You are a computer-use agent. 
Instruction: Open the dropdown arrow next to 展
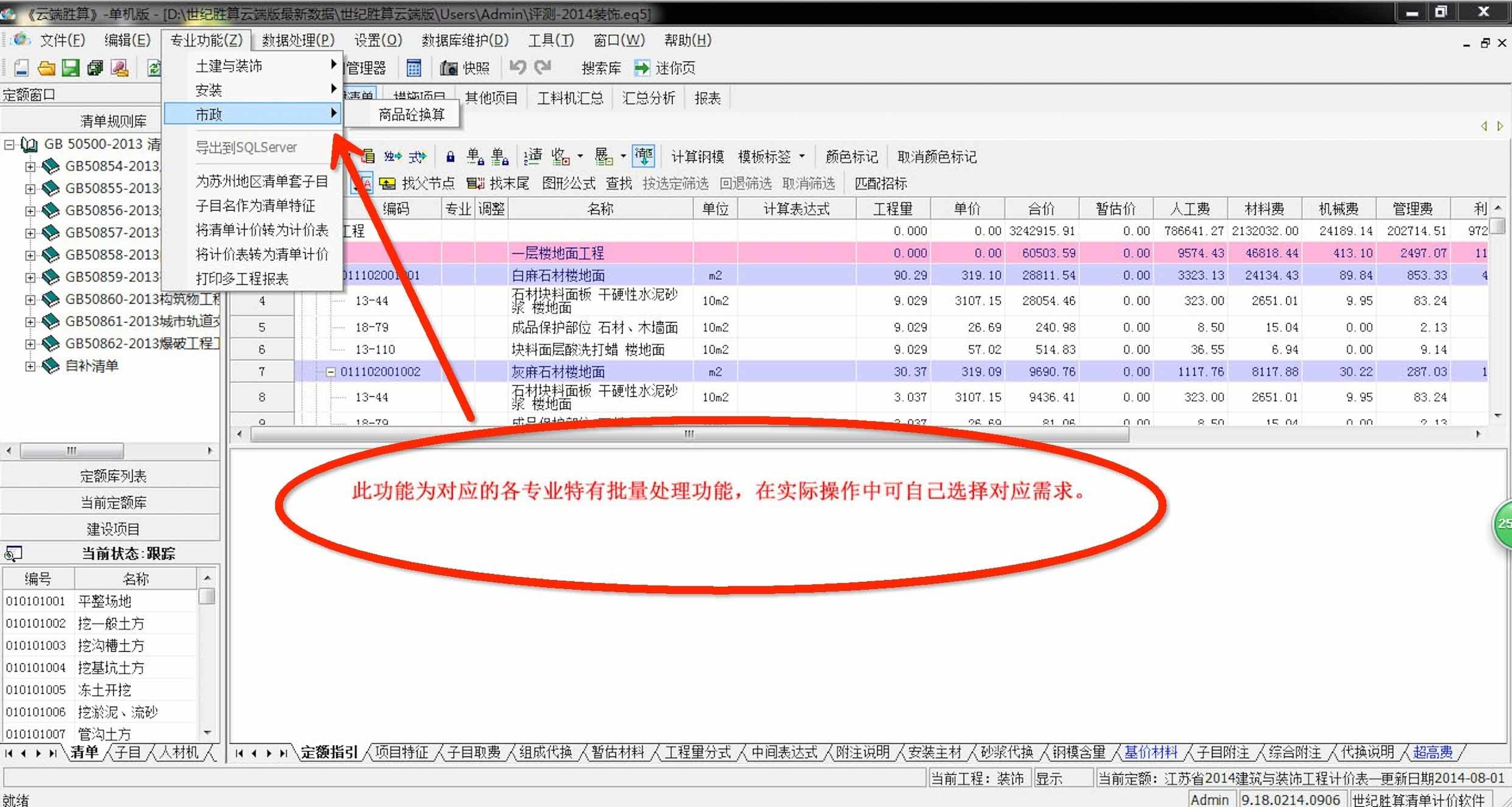click(623, 156)
